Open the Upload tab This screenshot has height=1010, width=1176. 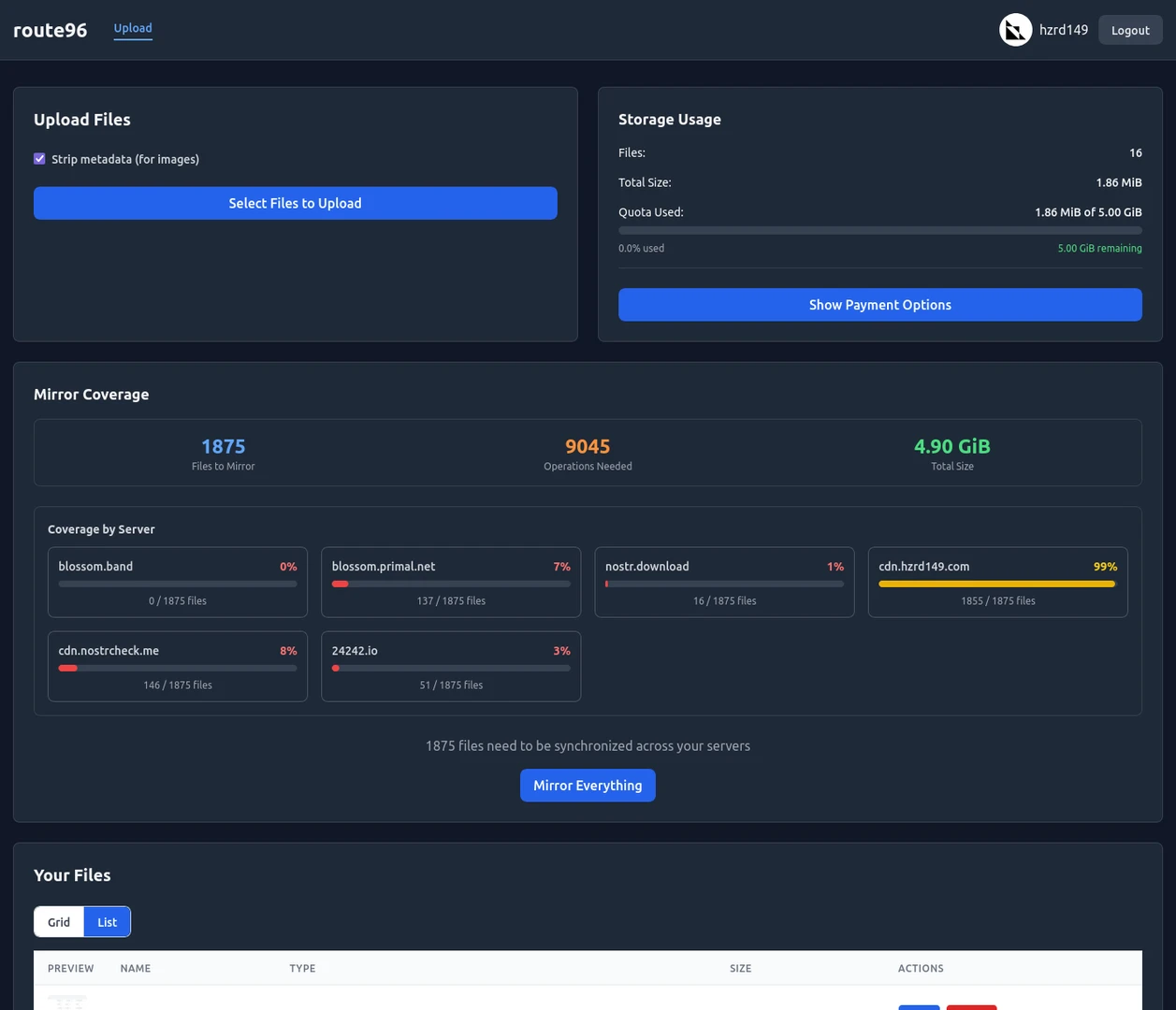pos(133,28)
